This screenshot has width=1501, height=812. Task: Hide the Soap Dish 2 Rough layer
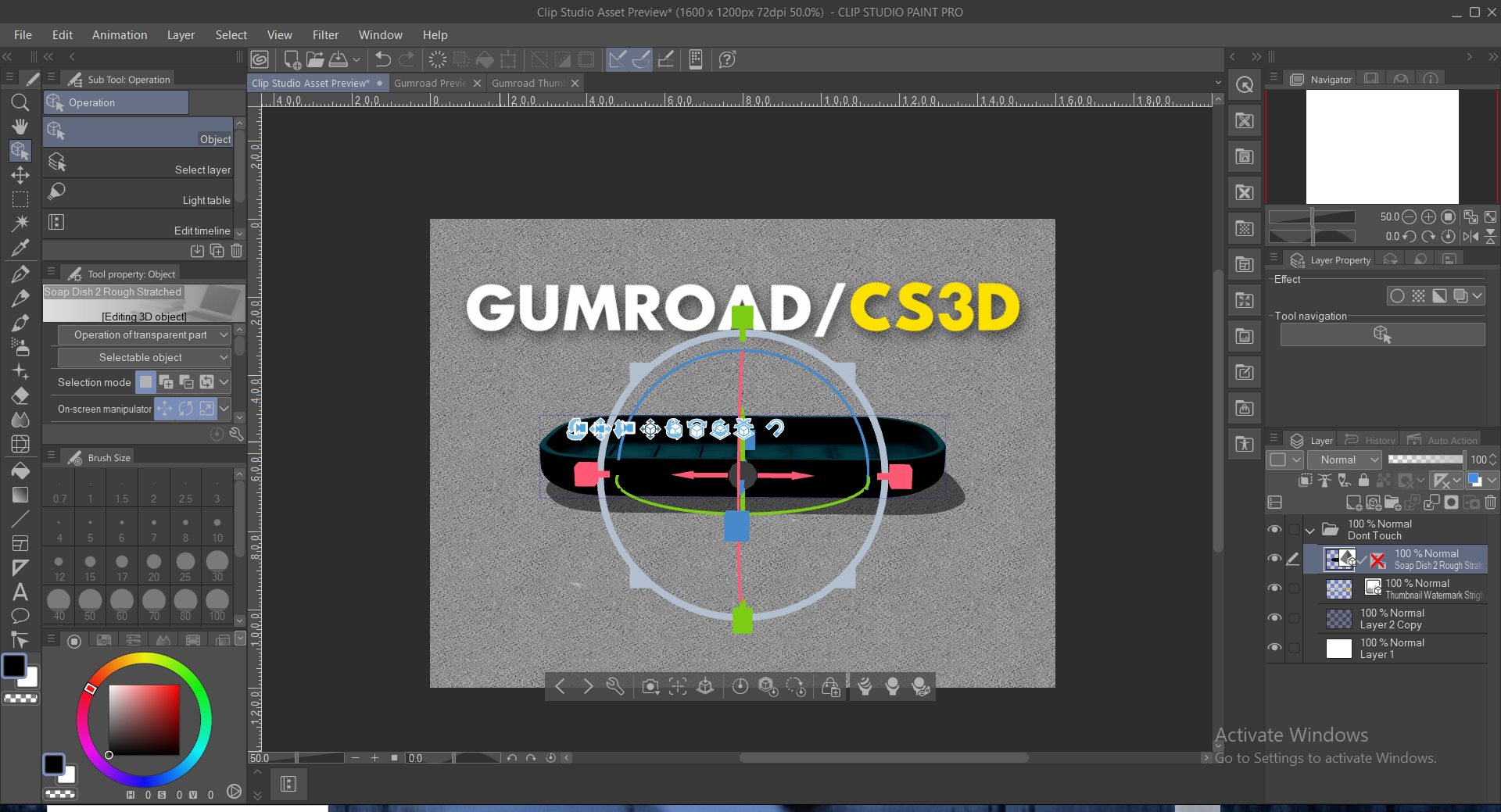(1274, 559)
